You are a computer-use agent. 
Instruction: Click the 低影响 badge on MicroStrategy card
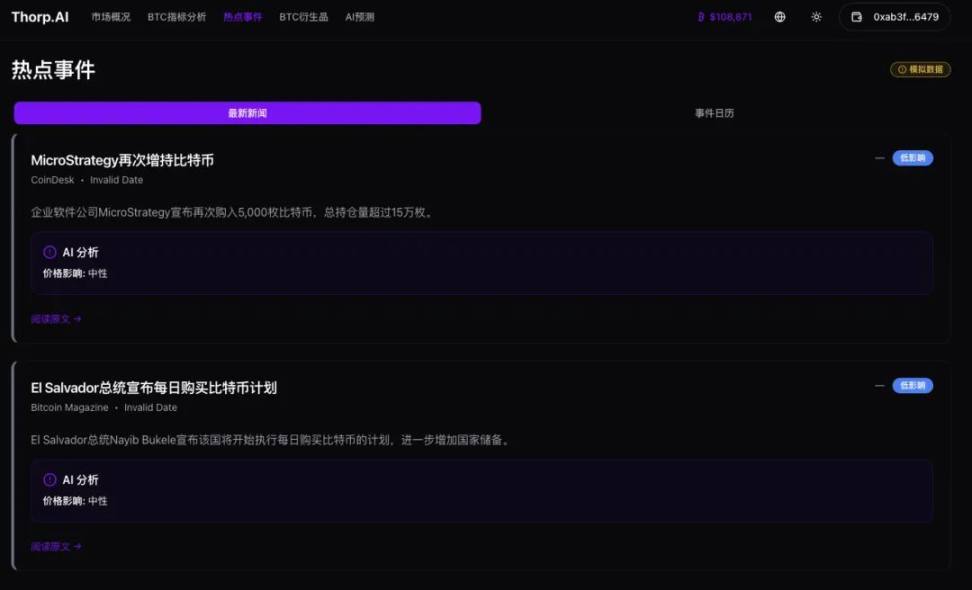click(912, 158)
